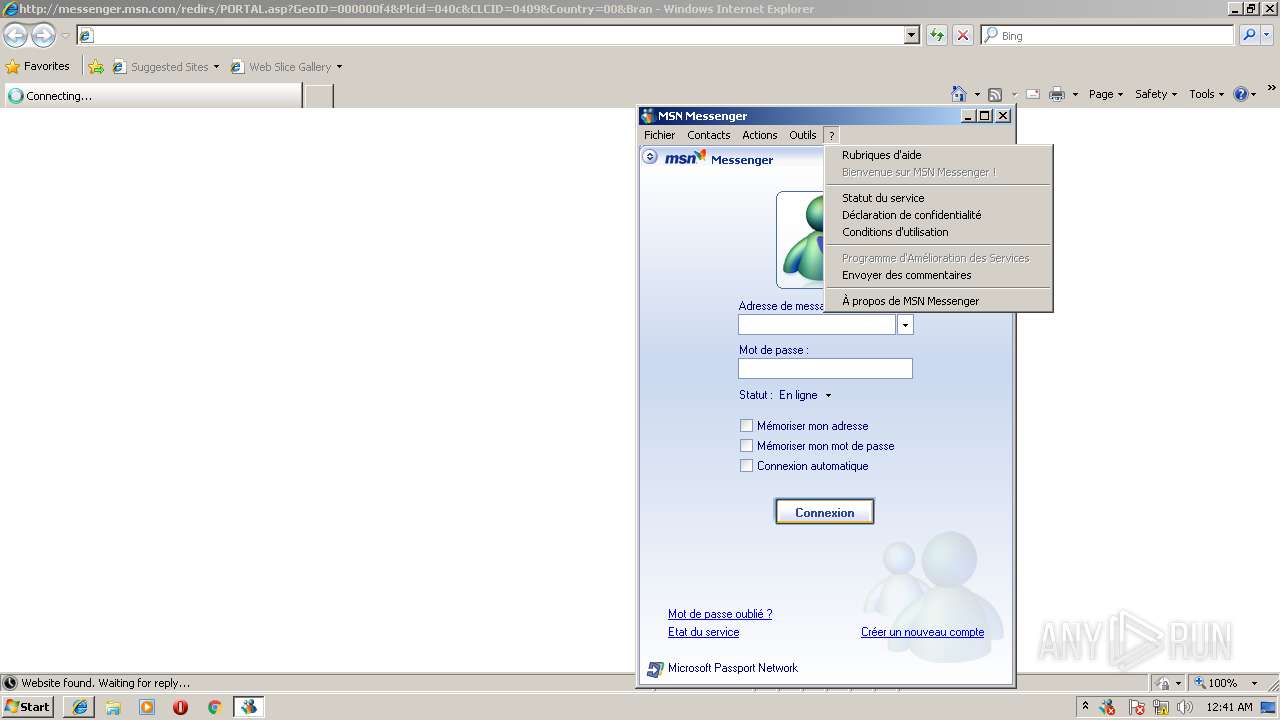Open a new tab in Internet Explorer
This screenshot has height=720, width=1280.
[318, 96]
